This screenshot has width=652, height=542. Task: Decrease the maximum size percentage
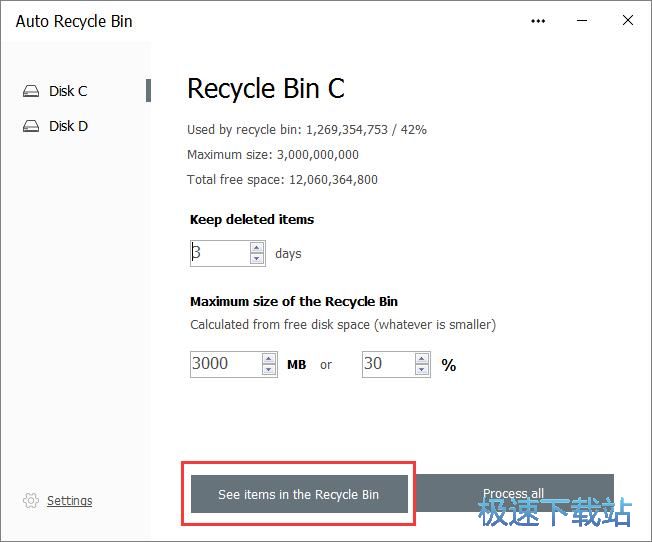coord(424,370)
